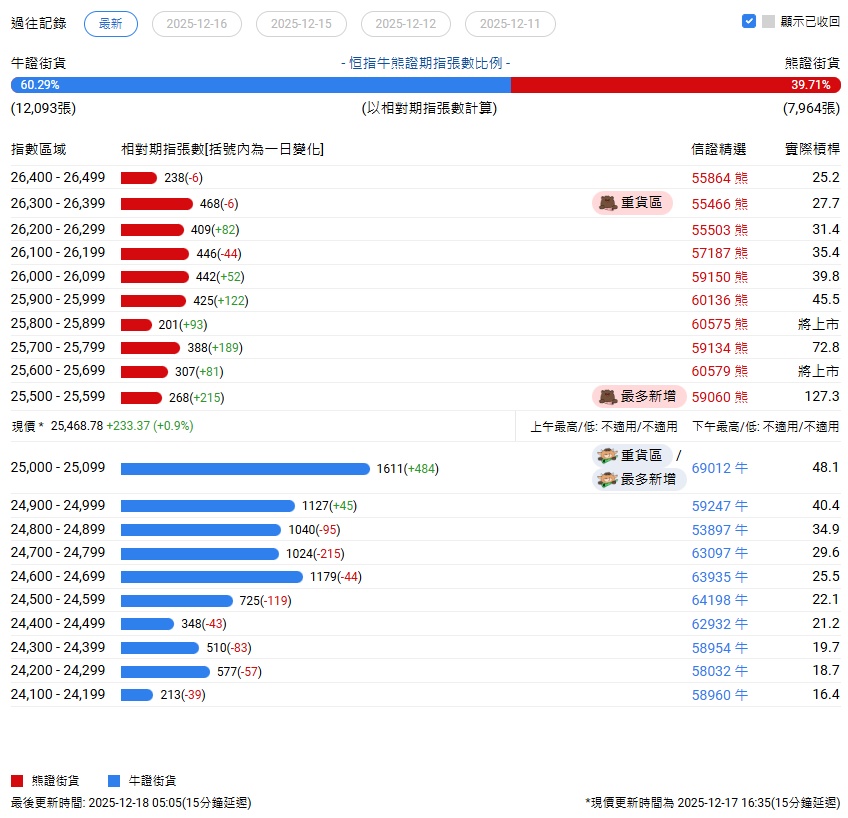This screenshot has width=848, height=818.
Task: Click the bull icon beside blue 最多新增 label
Action: click(x=607, y=479)
